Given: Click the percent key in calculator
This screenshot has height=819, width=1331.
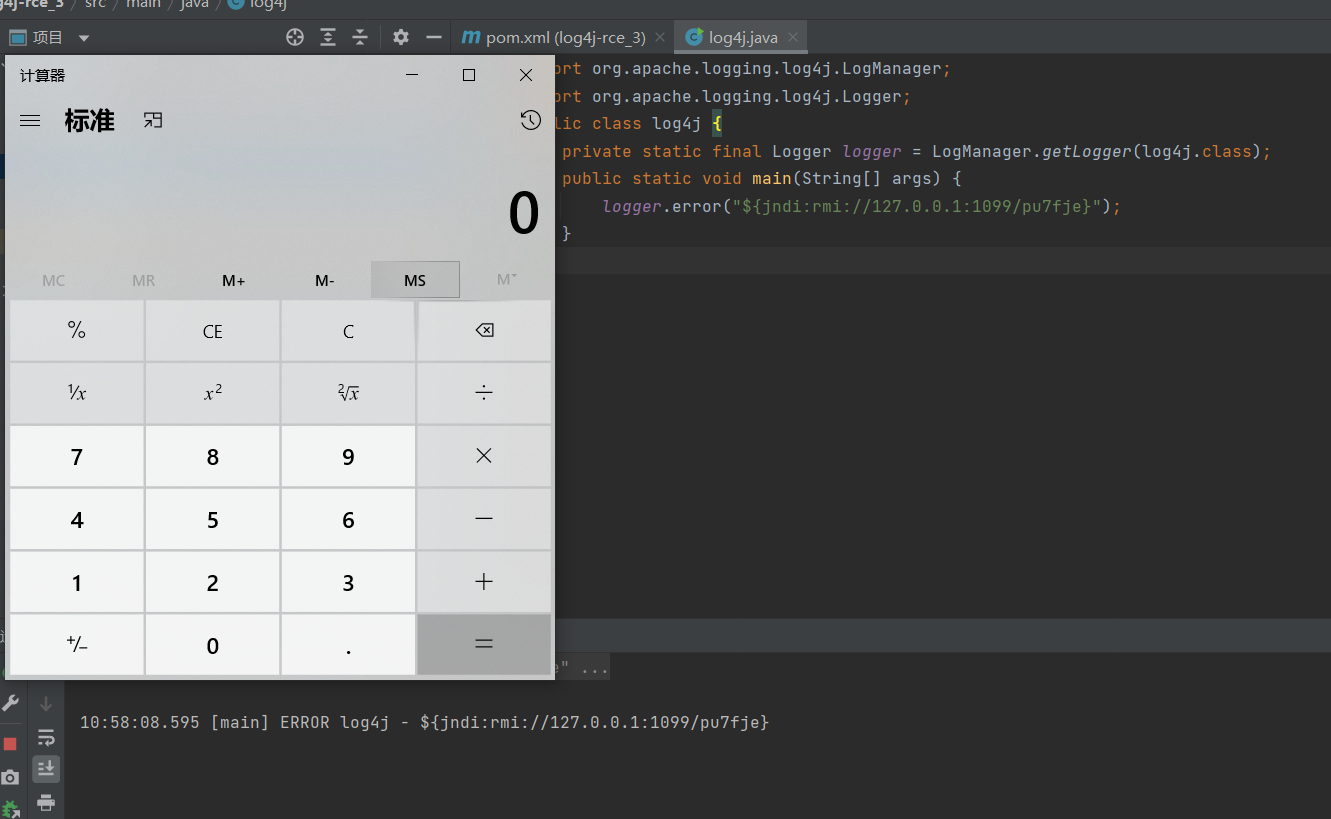Looking at the screenshot, I should click(77, 331).
